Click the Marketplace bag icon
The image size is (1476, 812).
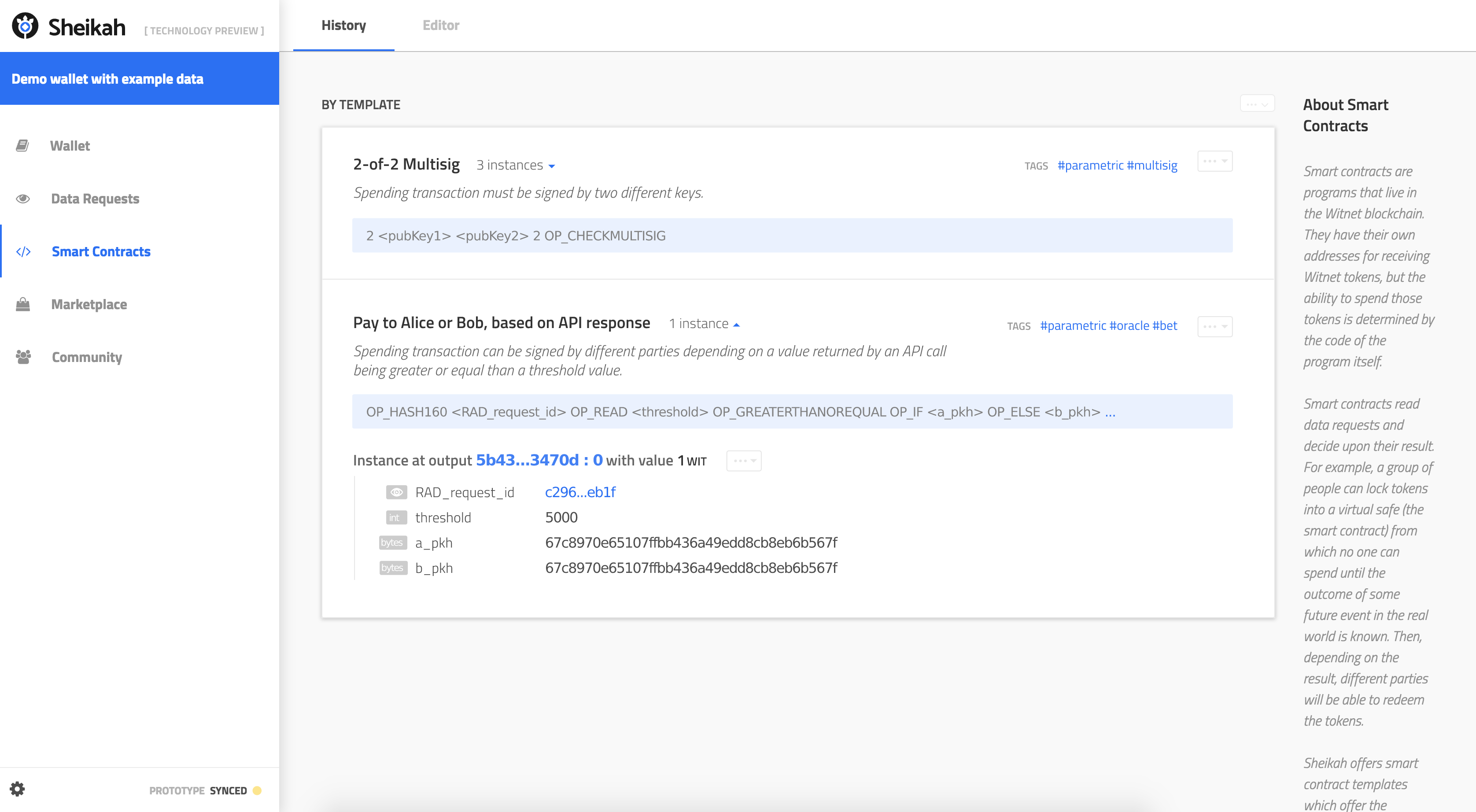[23, 304]
